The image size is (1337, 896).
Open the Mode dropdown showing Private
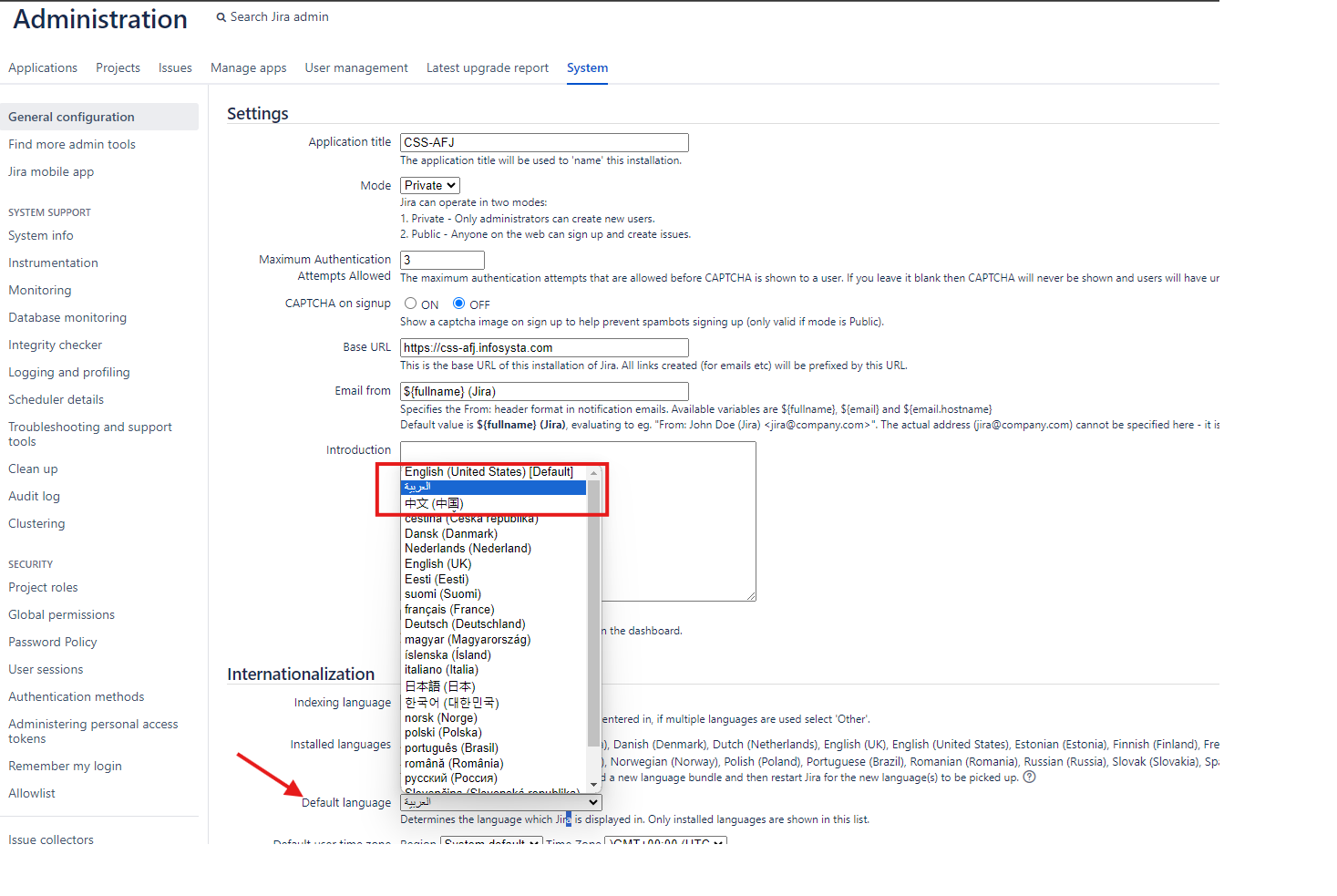[x=429, y=185]
